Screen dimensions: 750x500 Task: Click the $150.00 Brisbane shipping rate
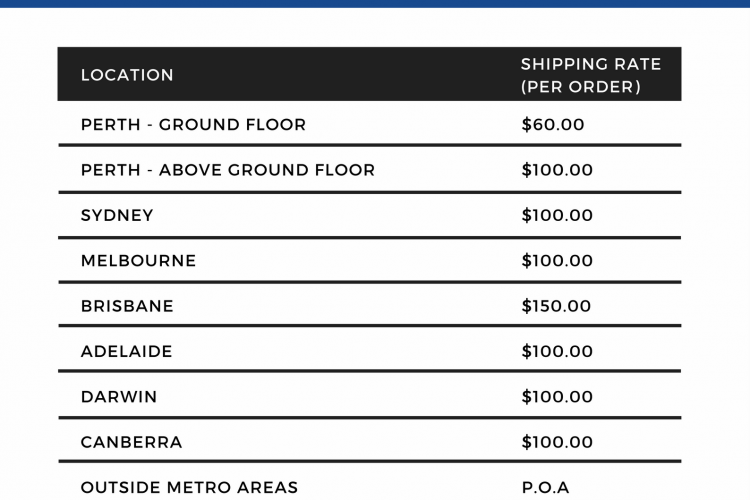pos(556,306)
